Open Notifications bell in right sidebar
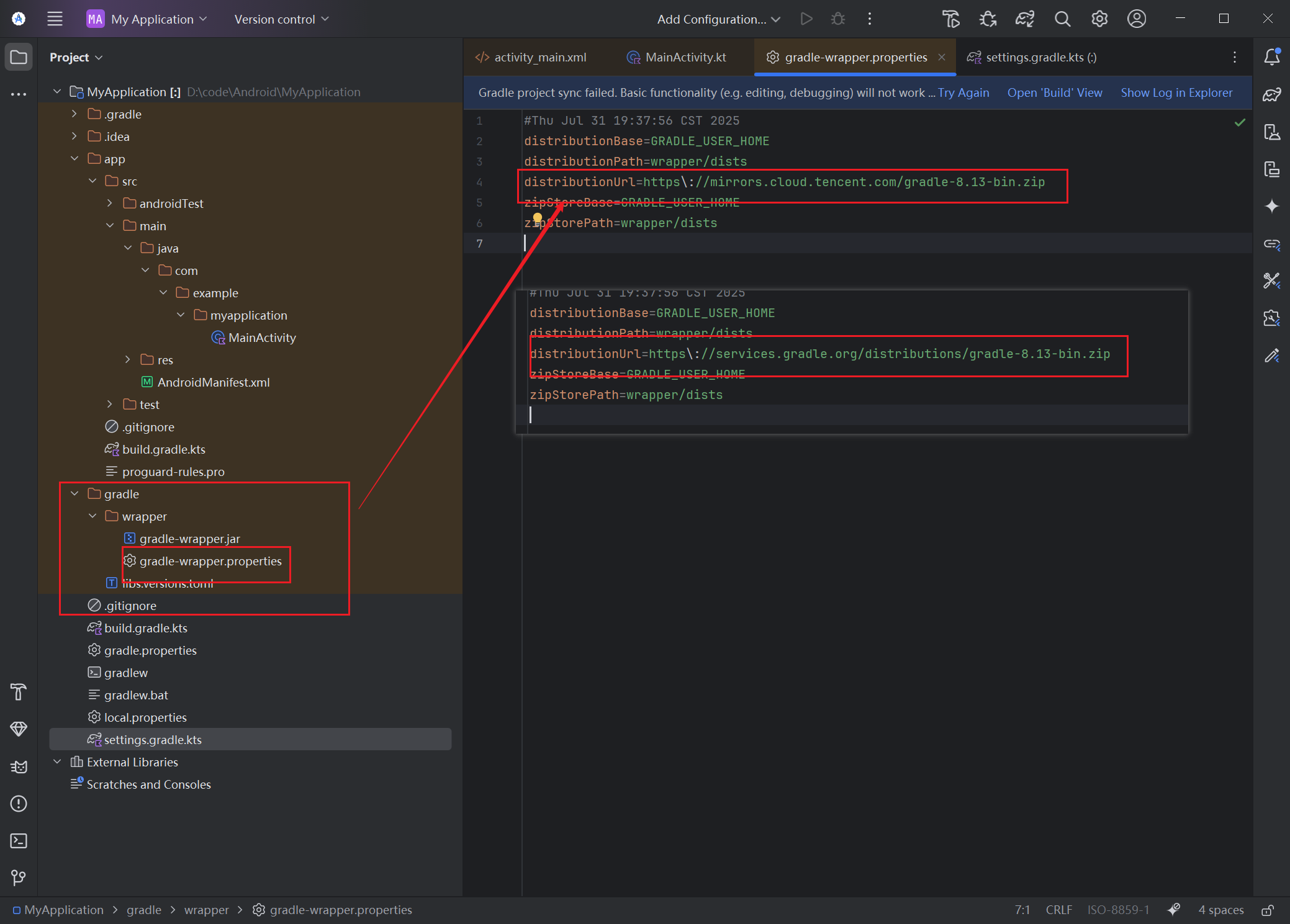This screenshot has height=924, width=1290. pos(1271,57)
